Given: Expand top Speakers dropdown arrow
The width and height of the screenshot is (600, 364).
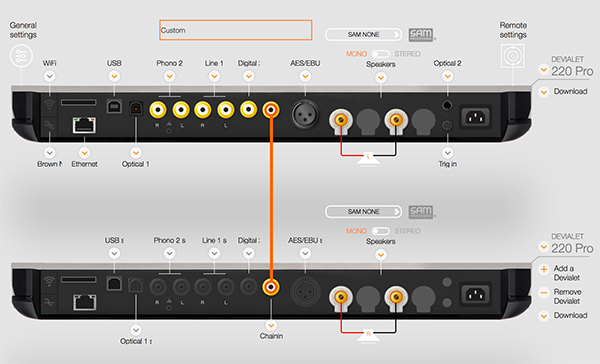Looking at the screenshot, I should [x=381, y=78].
